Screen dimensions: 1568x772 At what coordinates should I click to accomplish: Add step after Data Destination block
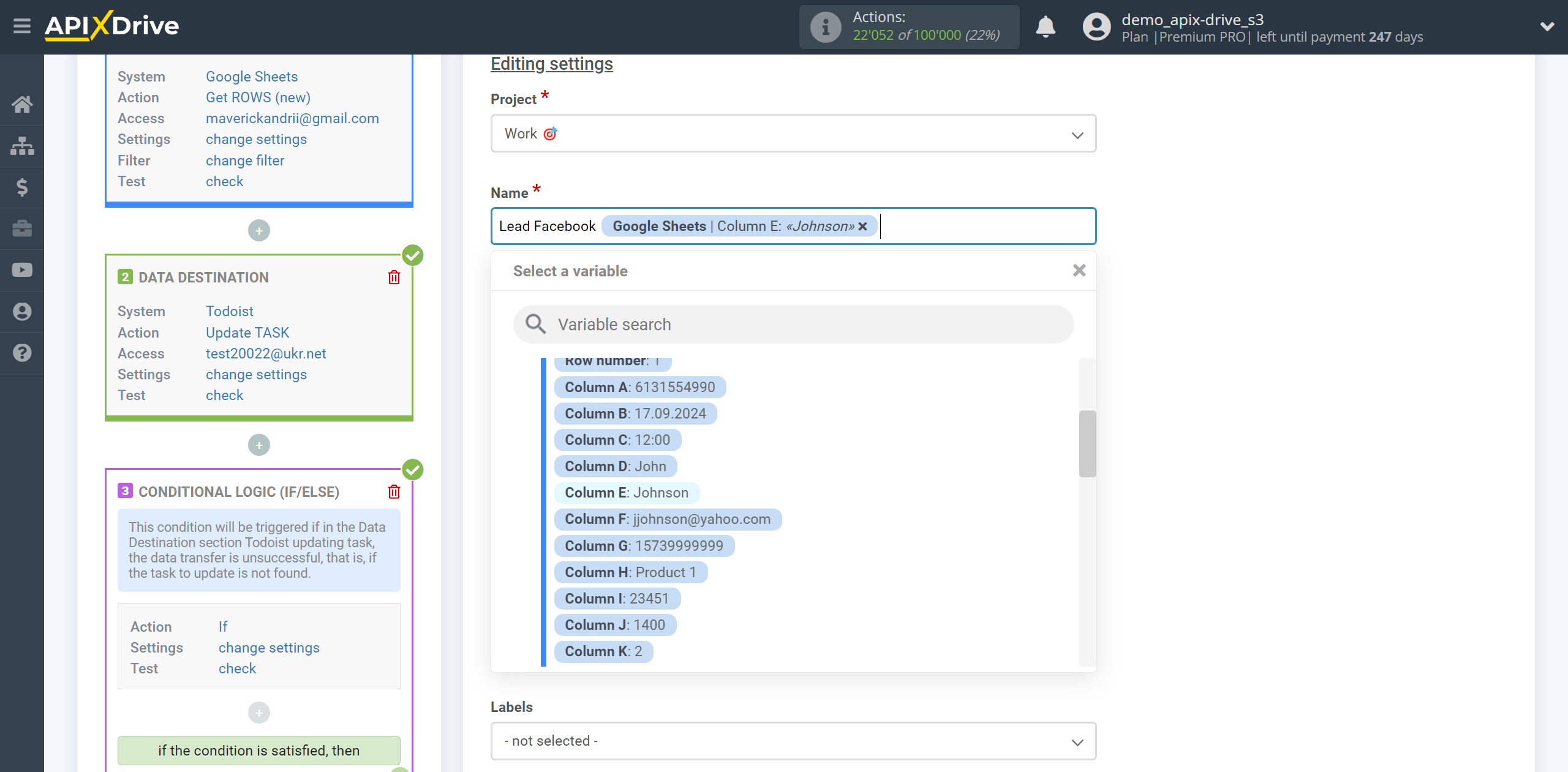point(259,445)
